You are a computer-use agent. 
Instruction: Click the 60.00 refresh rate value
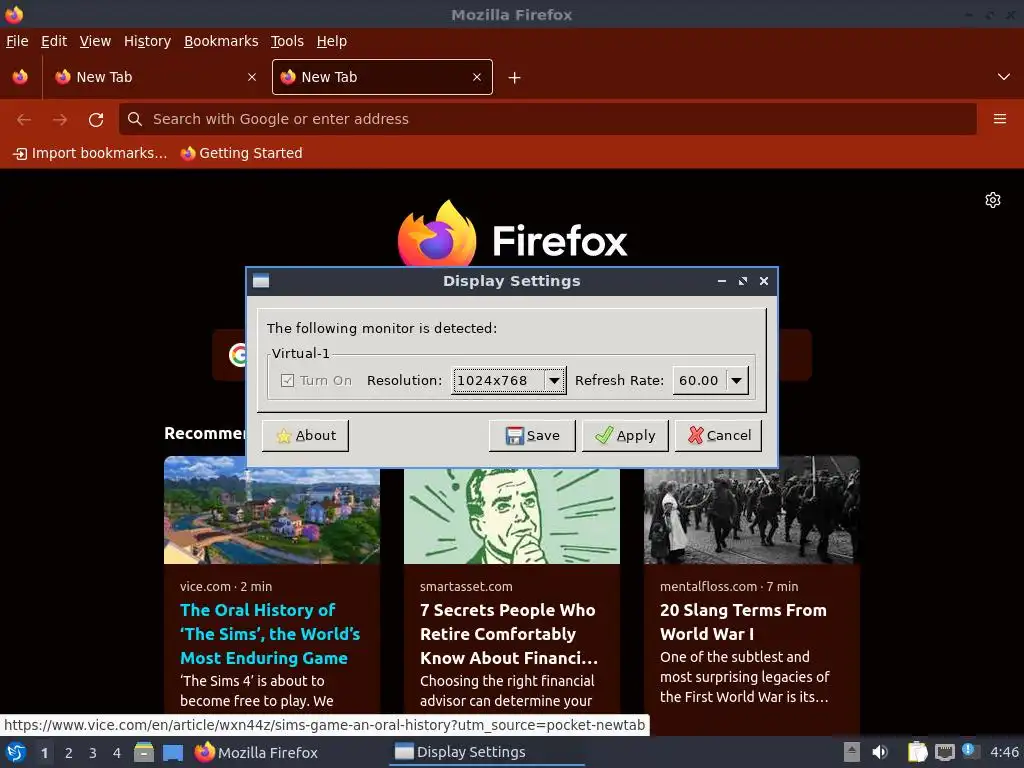[699, 380]
